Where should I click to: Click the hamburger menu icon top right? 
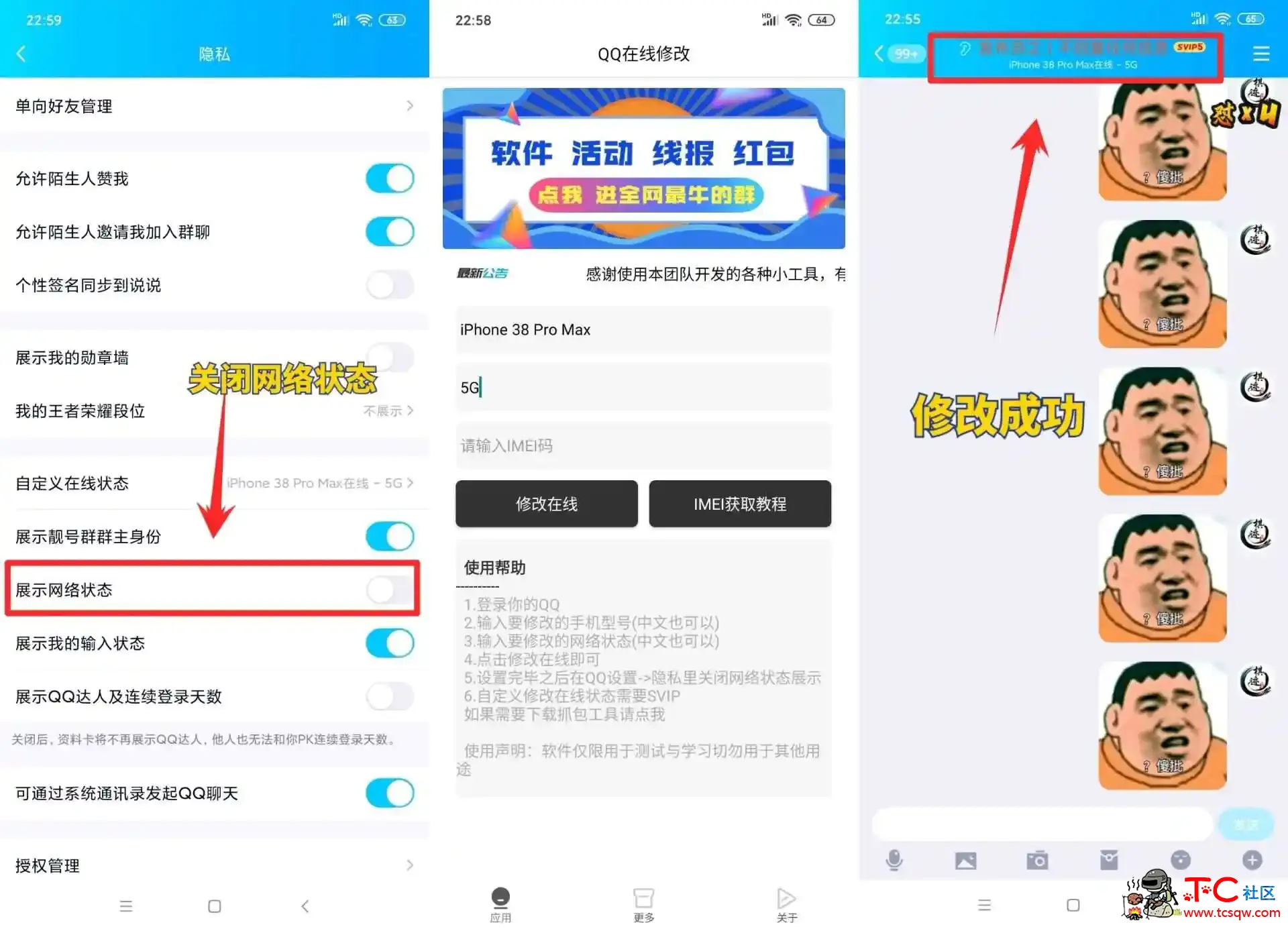coord(1262,55)
